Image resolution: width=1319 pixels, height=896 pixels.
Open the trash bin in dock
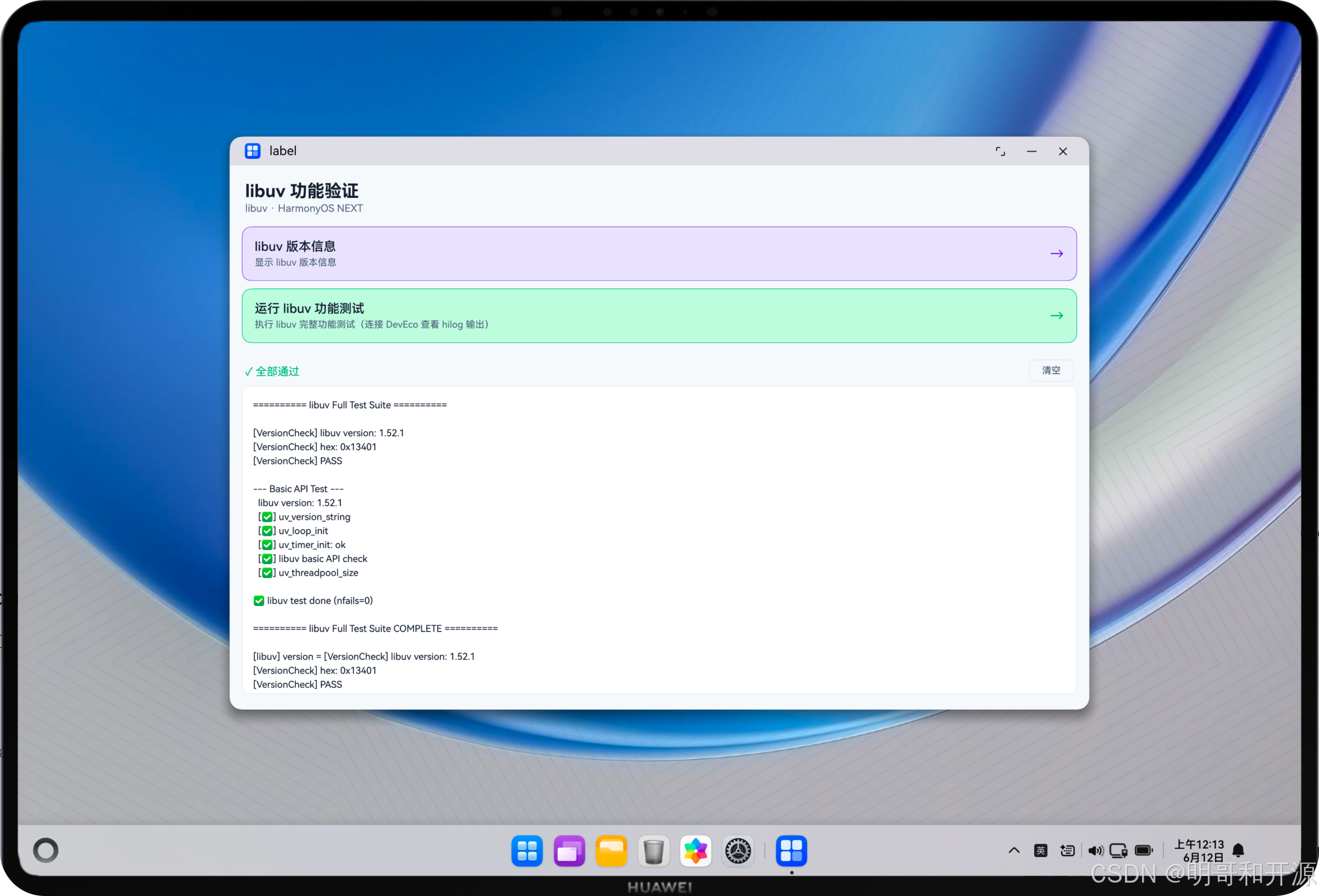coord(654,850)
